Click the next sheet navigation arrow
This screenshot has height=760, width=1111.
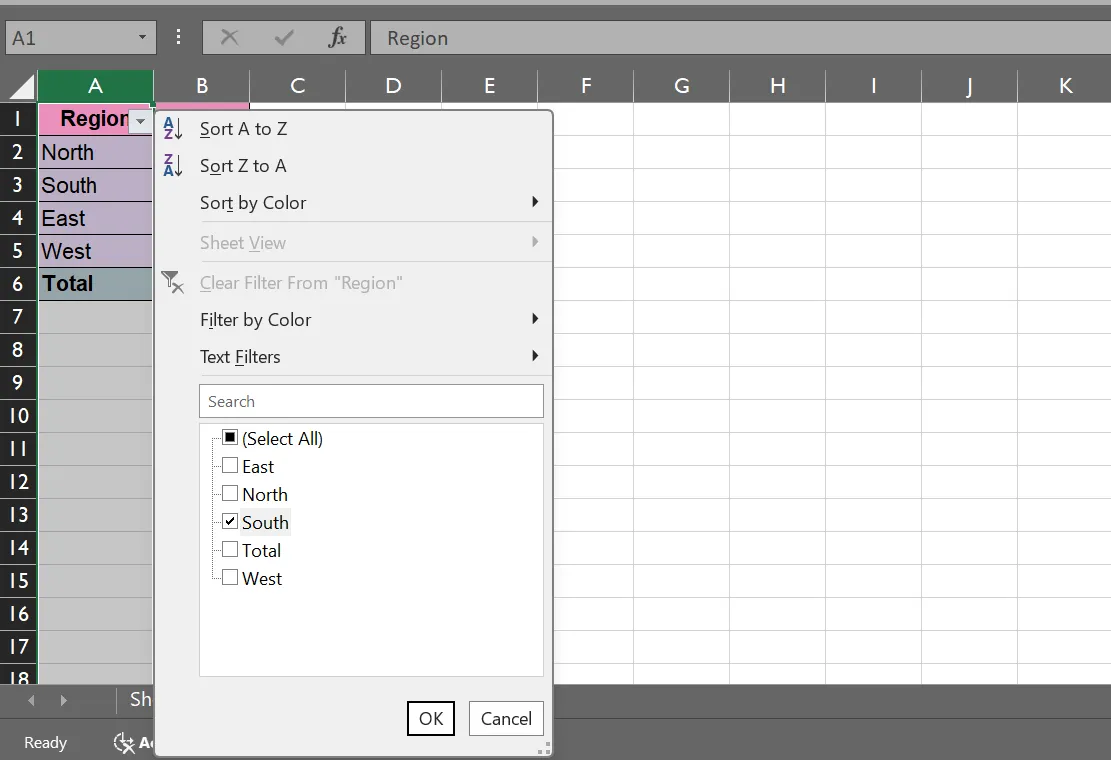coord(64,701)
